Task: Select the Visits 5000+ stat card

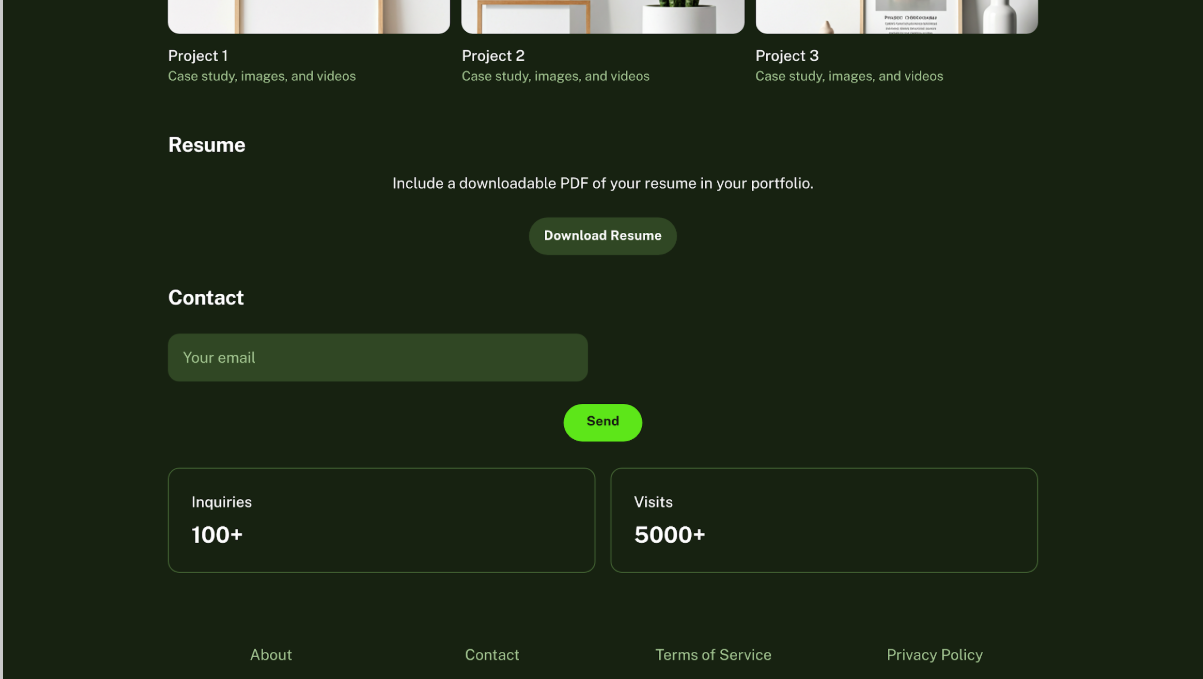Action: pos(823,520)
